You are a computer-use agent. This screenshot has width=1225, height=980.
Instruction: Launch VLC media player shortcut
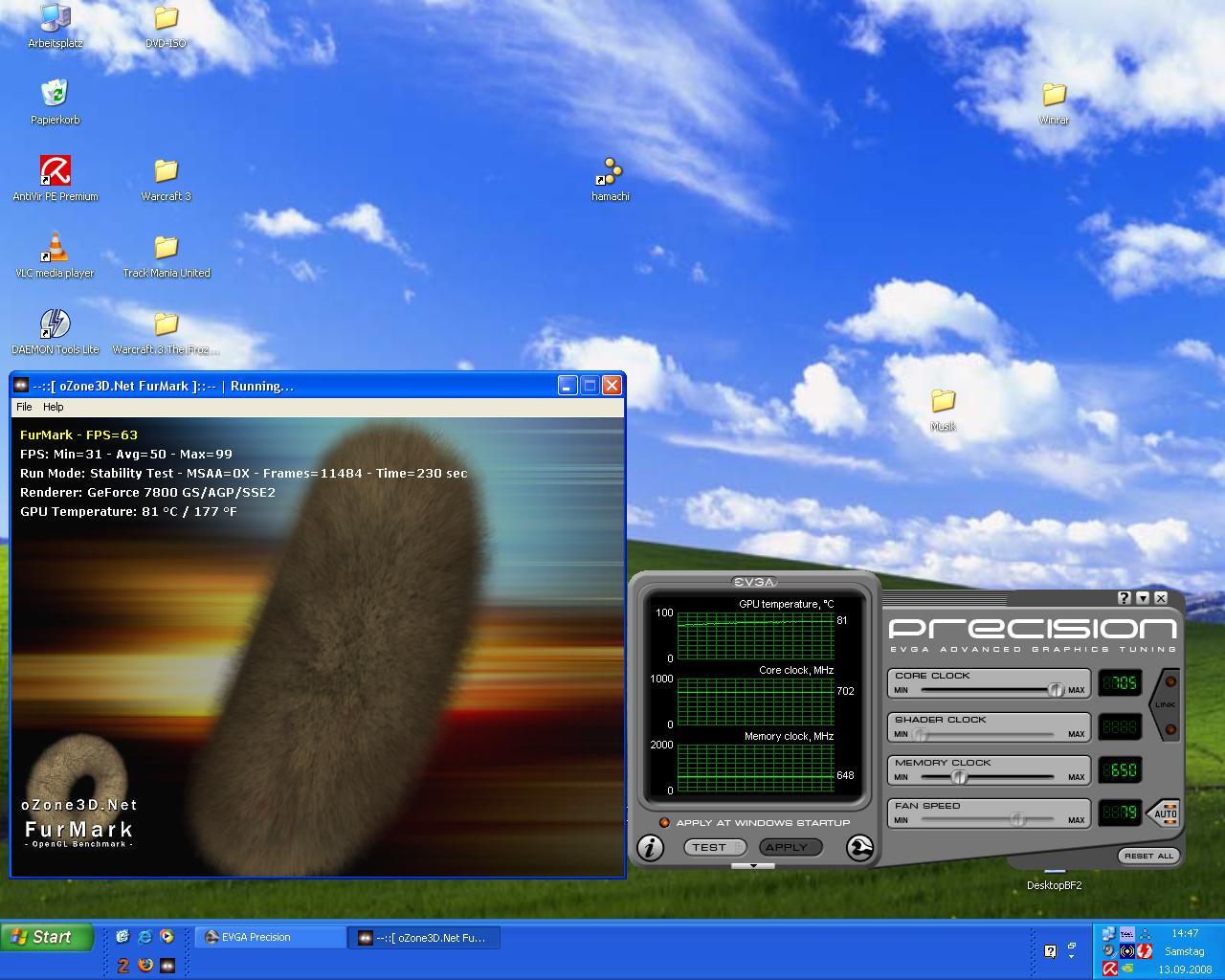click(x=55, y=256)
